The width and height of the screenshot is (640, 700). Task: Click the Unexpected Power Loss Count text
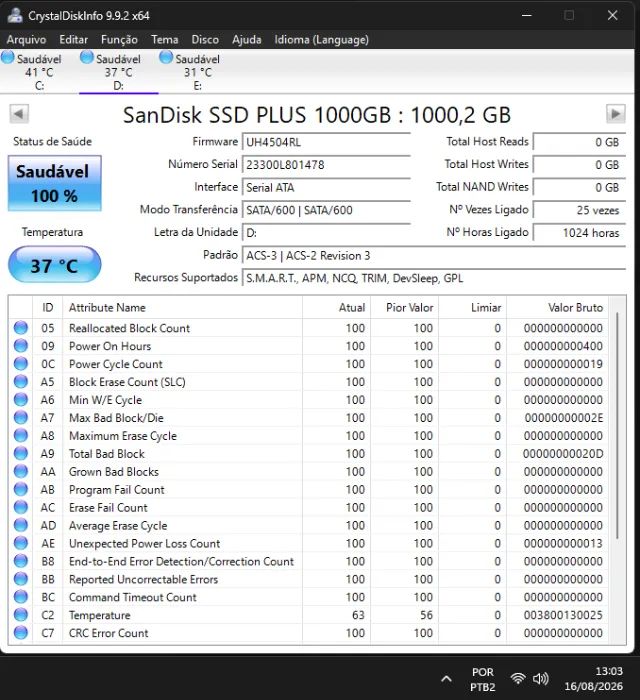[x=145, y=543]
